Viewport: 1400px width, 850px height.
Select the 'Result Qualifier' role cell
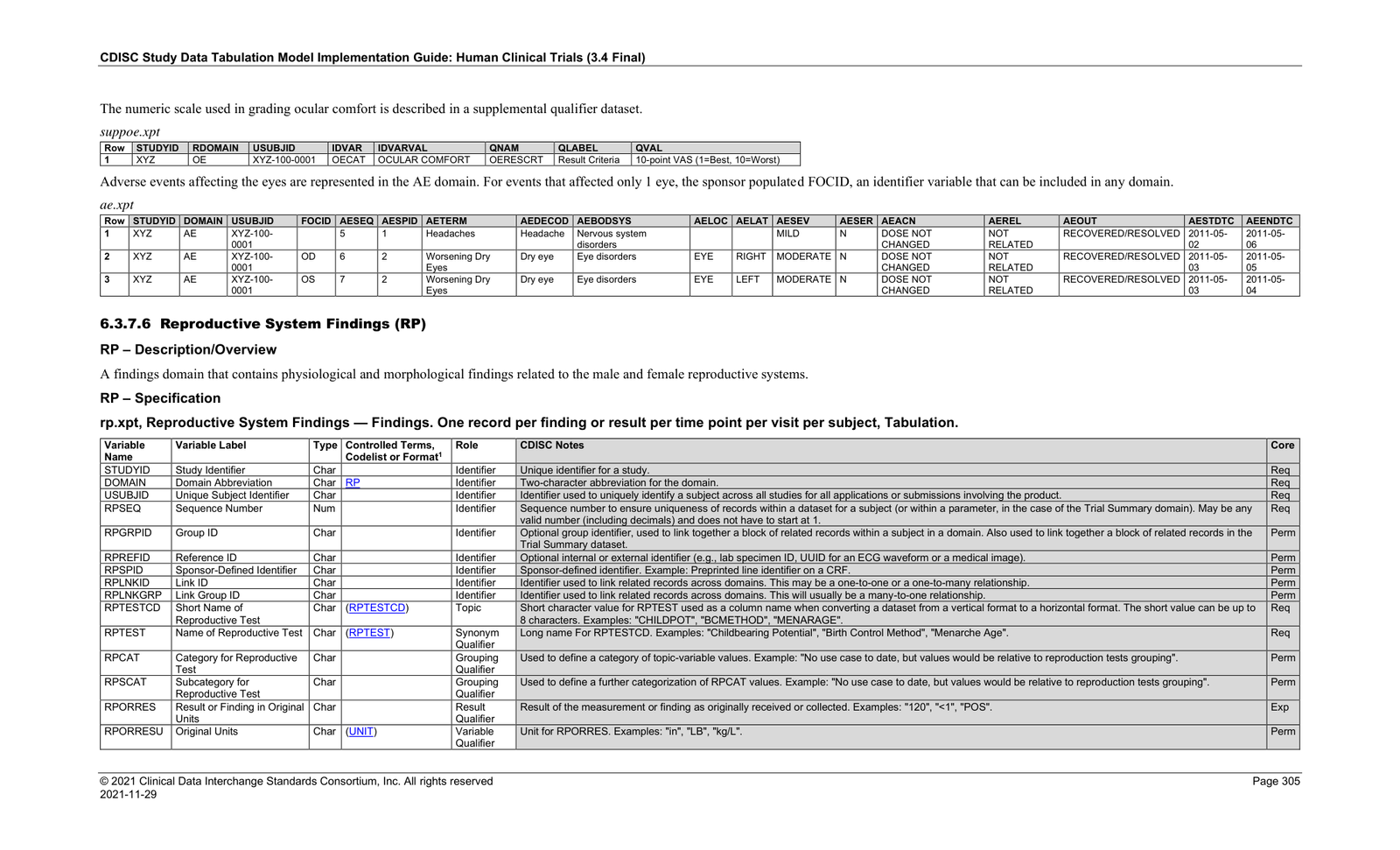[484, 713]
